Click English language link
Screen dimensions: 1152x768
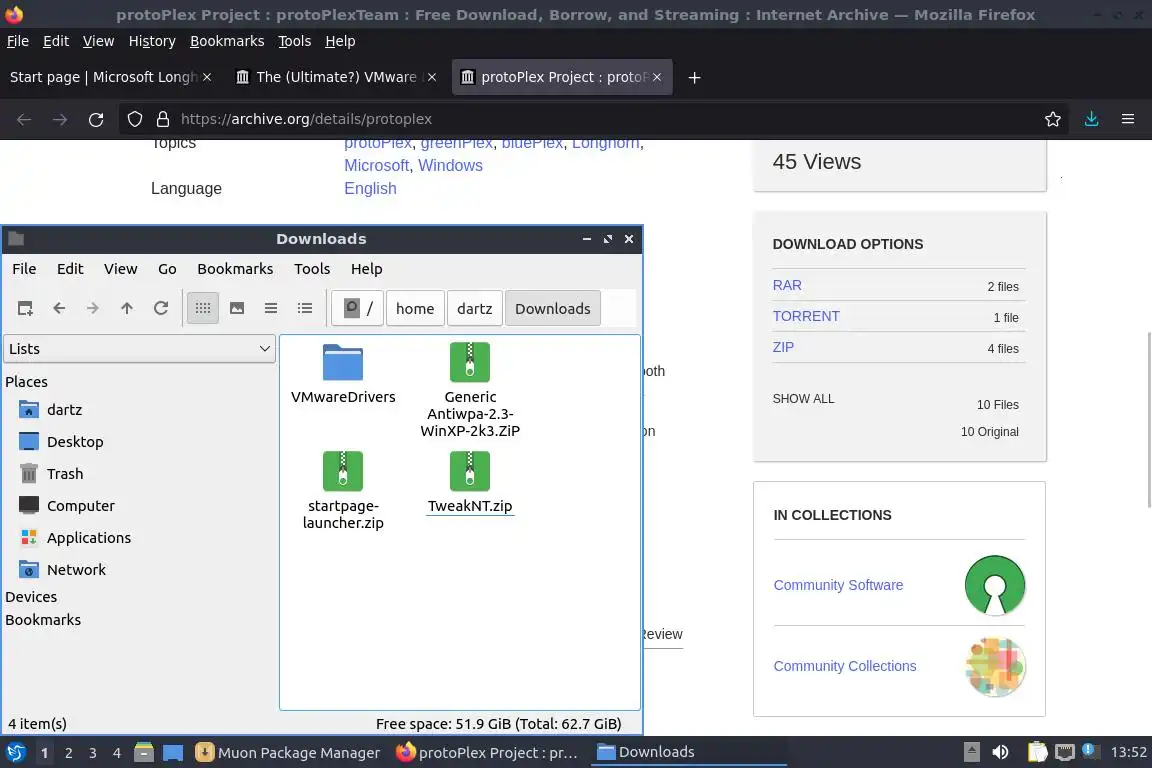point(370,188)
